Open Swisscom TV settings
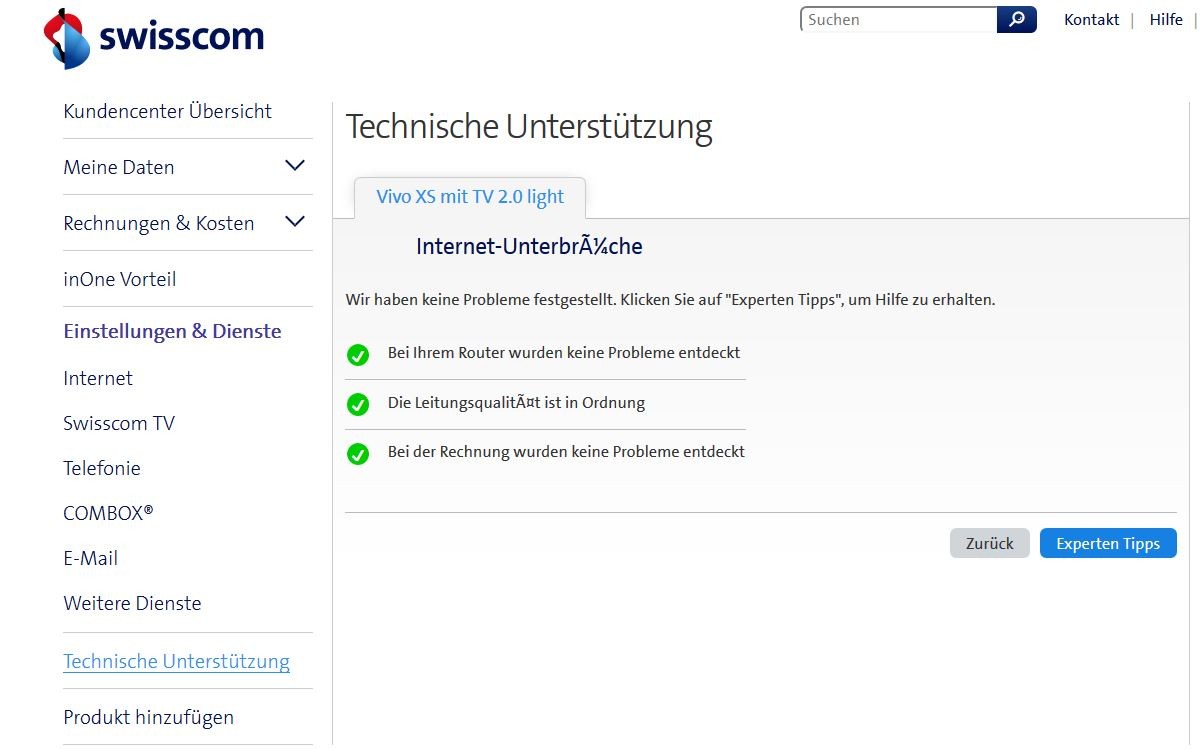The image size is (1201, 750). pyautogui.click(x=119, y=423)
